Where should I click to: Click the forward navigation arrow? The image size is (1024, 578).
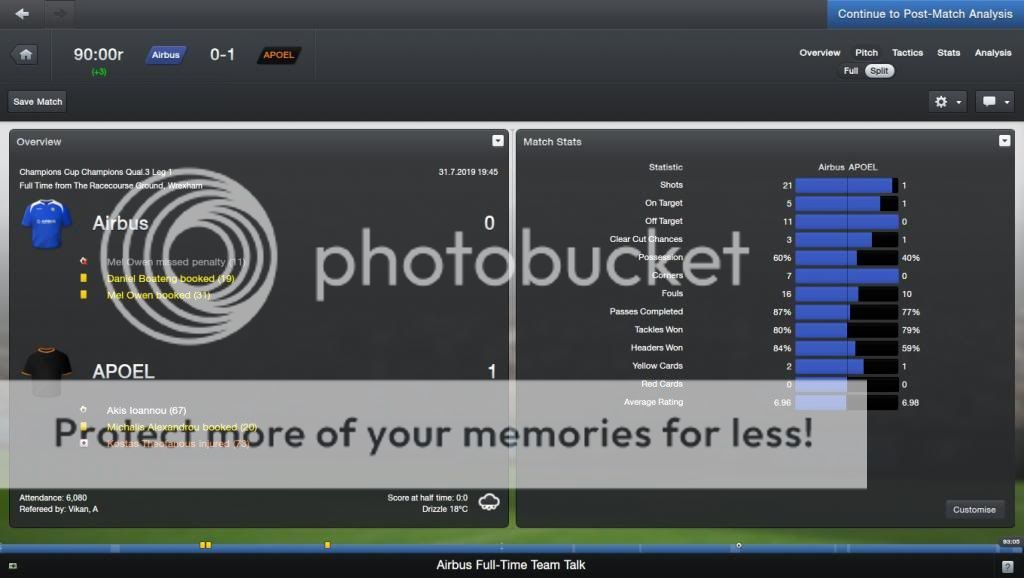point(59,14)
